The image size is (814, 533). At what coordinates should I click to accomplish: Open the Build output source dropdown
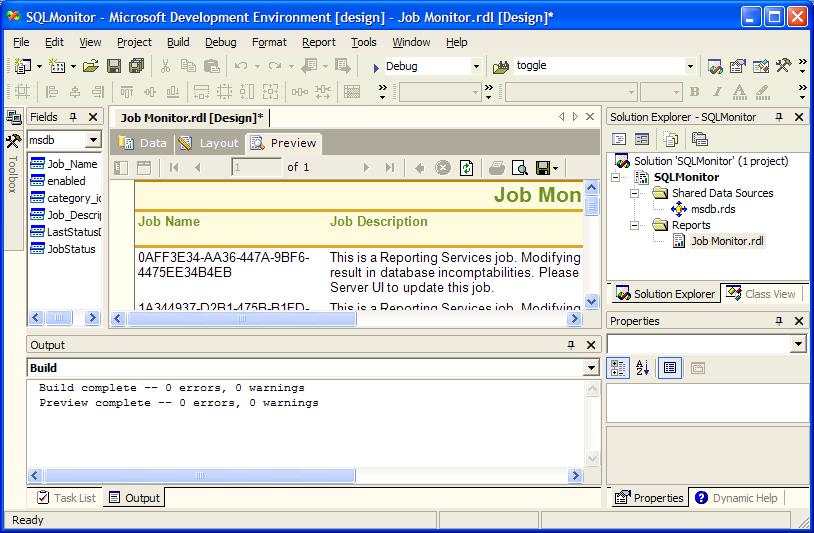pyautogui.click(x=591, y=368)
